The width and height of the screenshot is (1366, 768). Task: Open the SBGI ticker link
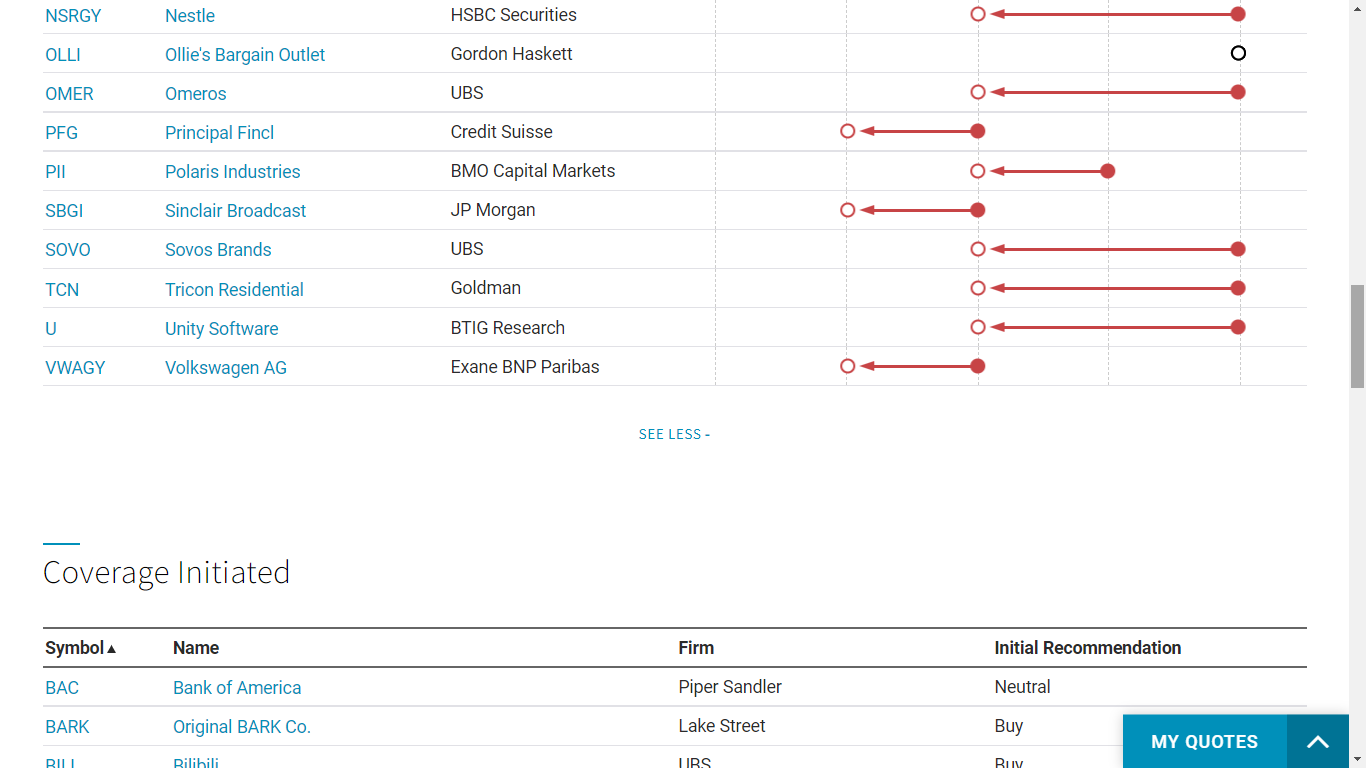pyautogui.click(x=64, y=211)
